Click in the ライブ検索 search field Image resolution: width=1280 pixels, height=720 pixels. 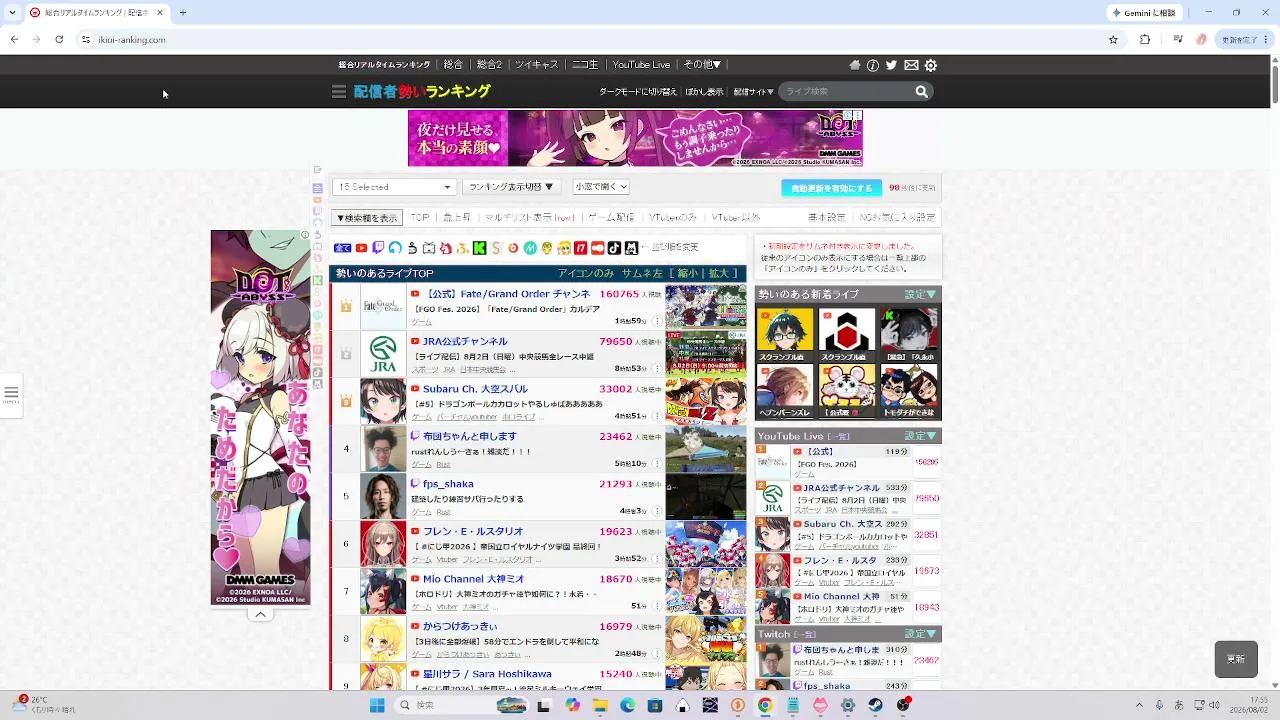[x=846, y=92]
